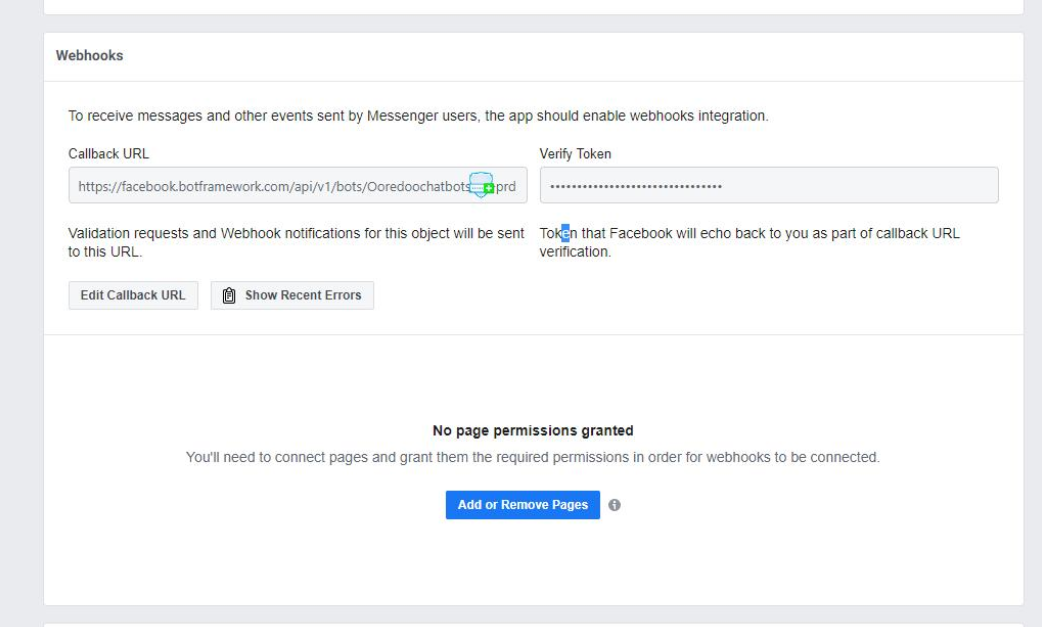
Task: Click the card panel above the Webhooks section
Action: coord(533,6)
